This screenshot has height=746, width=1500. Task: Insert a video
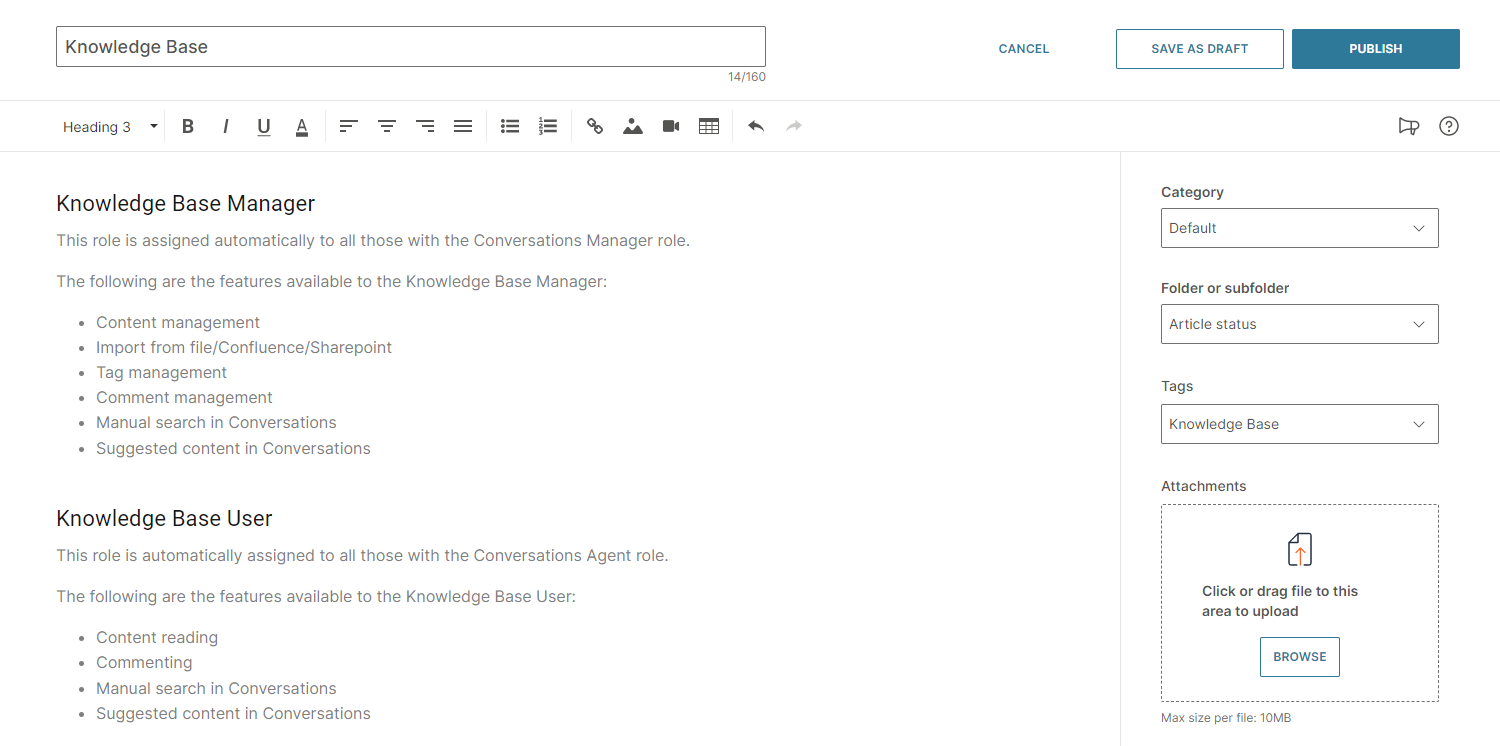click(x=671, y=127)
